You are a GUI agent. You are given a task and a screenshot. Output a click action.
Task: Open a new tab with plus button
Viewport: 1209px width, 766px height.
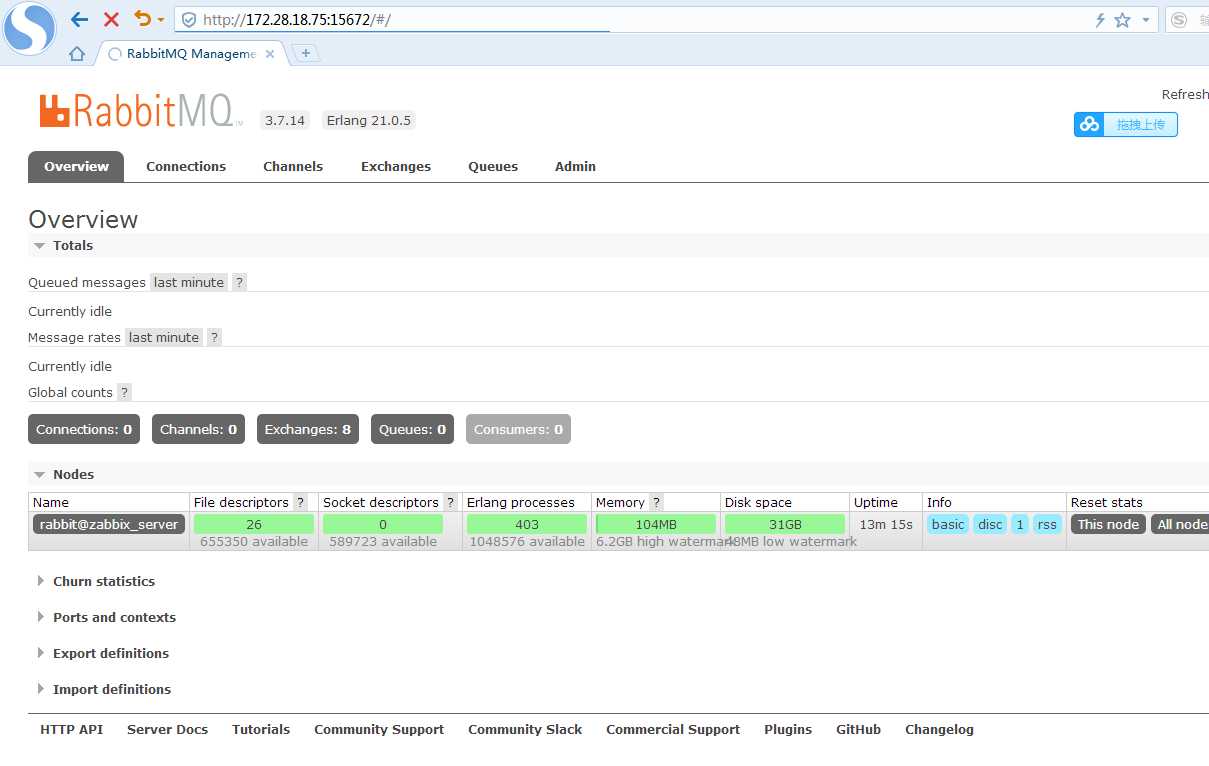point(306,54)
